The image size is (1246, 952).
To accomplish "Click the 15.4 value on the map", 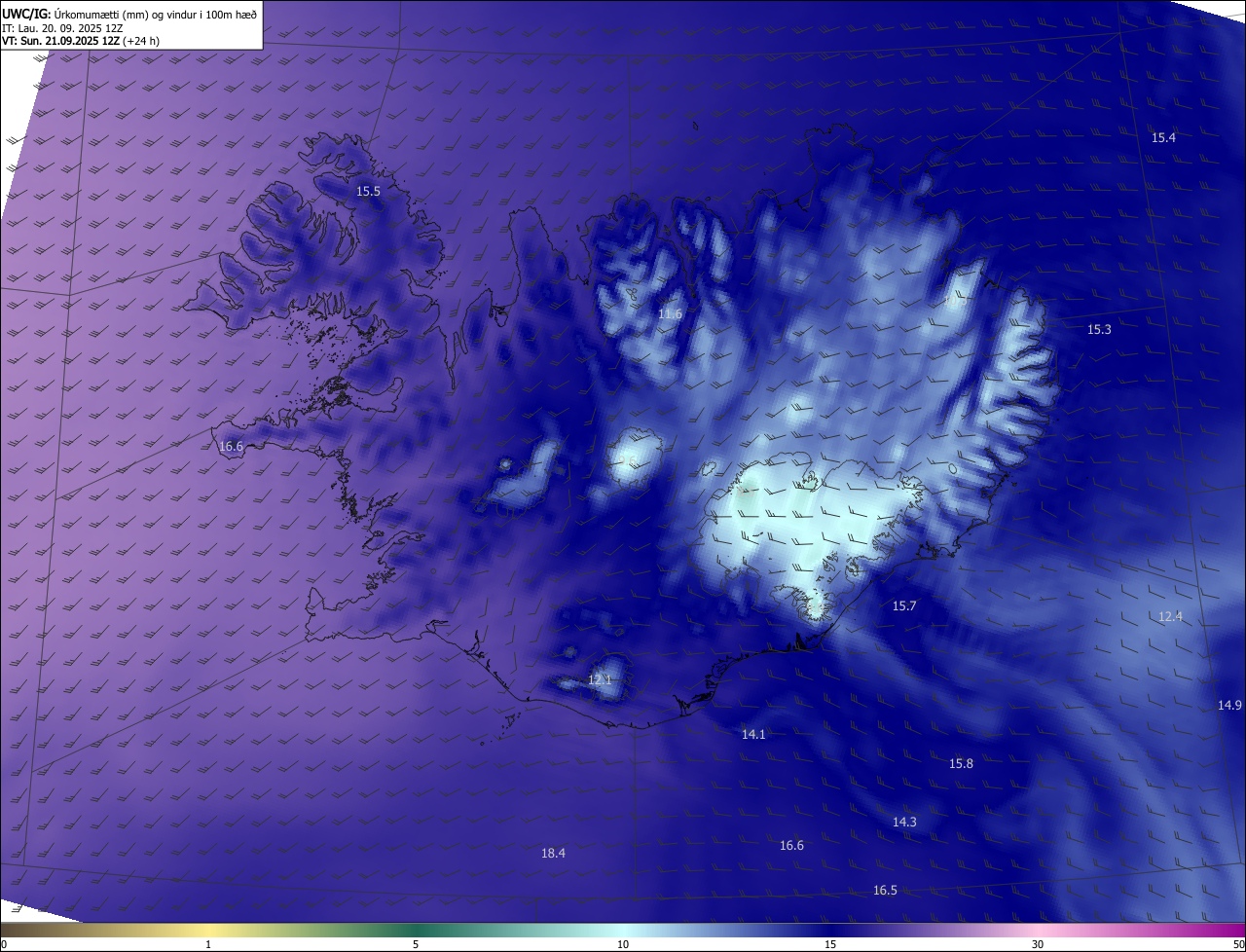I will click(x=1163, y=137).
